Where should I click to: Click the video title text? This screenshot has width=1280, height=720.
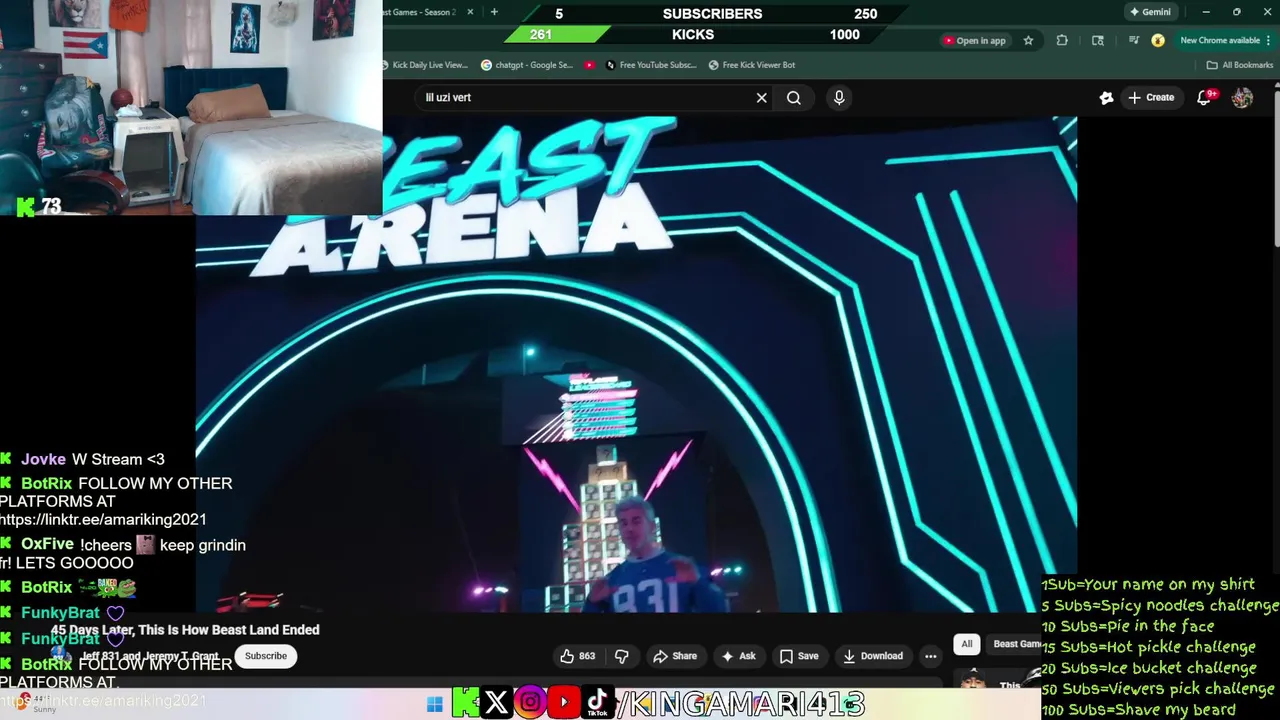coord(185,630)
